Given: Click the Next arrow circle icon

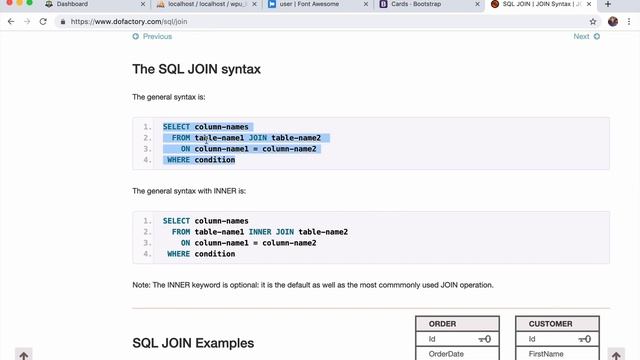Looking at the screenshot, I should tap(597, 36).
